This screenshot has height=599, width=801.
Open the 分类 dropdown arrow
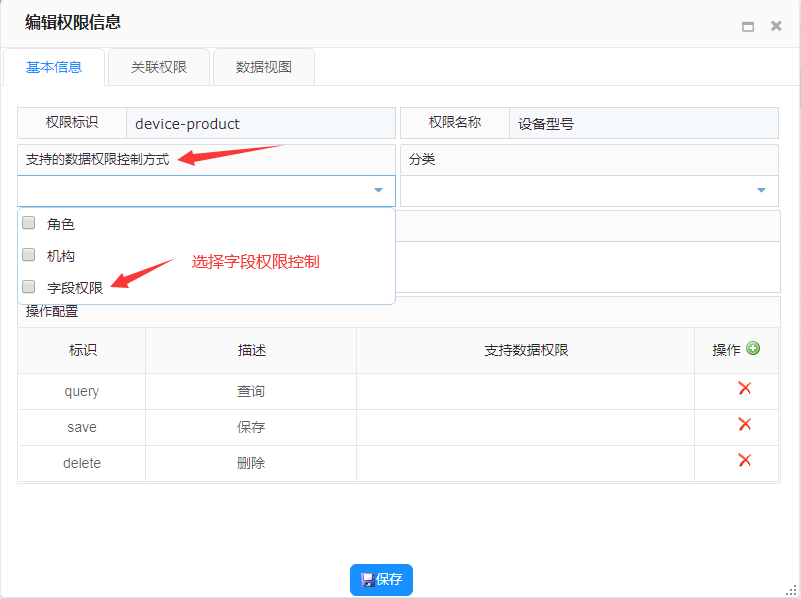point(761,190)
